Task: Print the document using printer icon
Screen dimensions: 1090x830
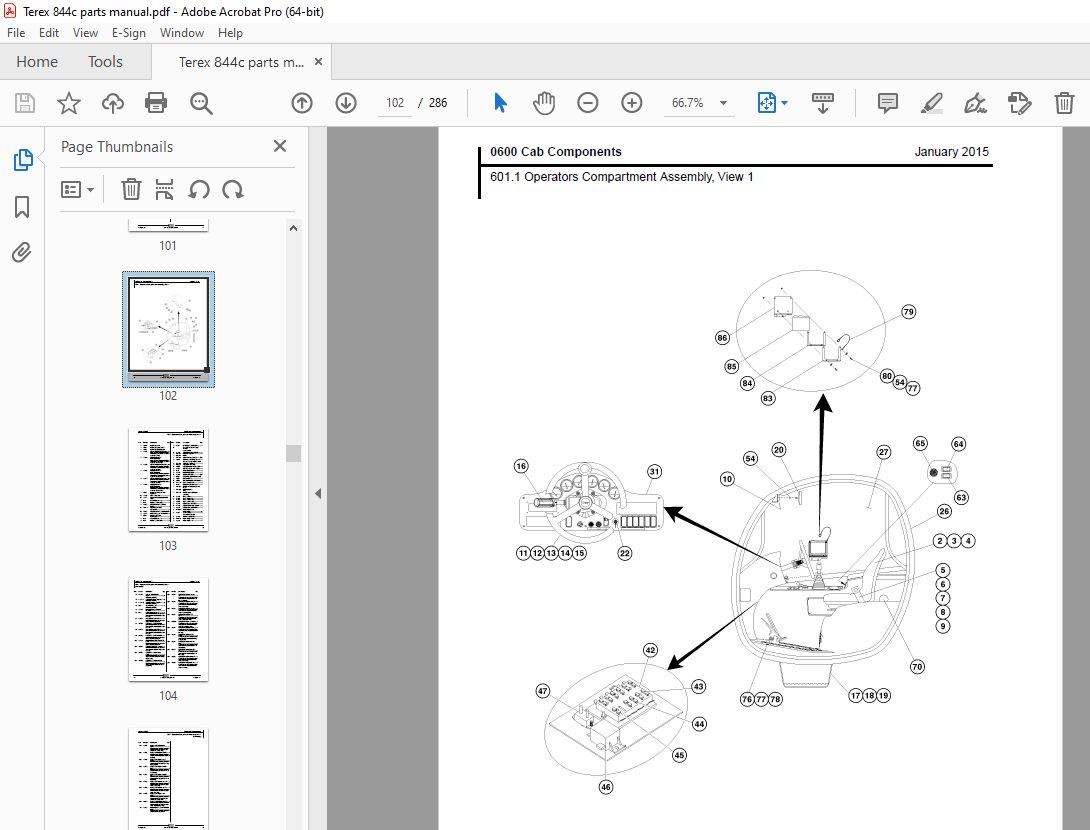Action: (x=156, y=103)
